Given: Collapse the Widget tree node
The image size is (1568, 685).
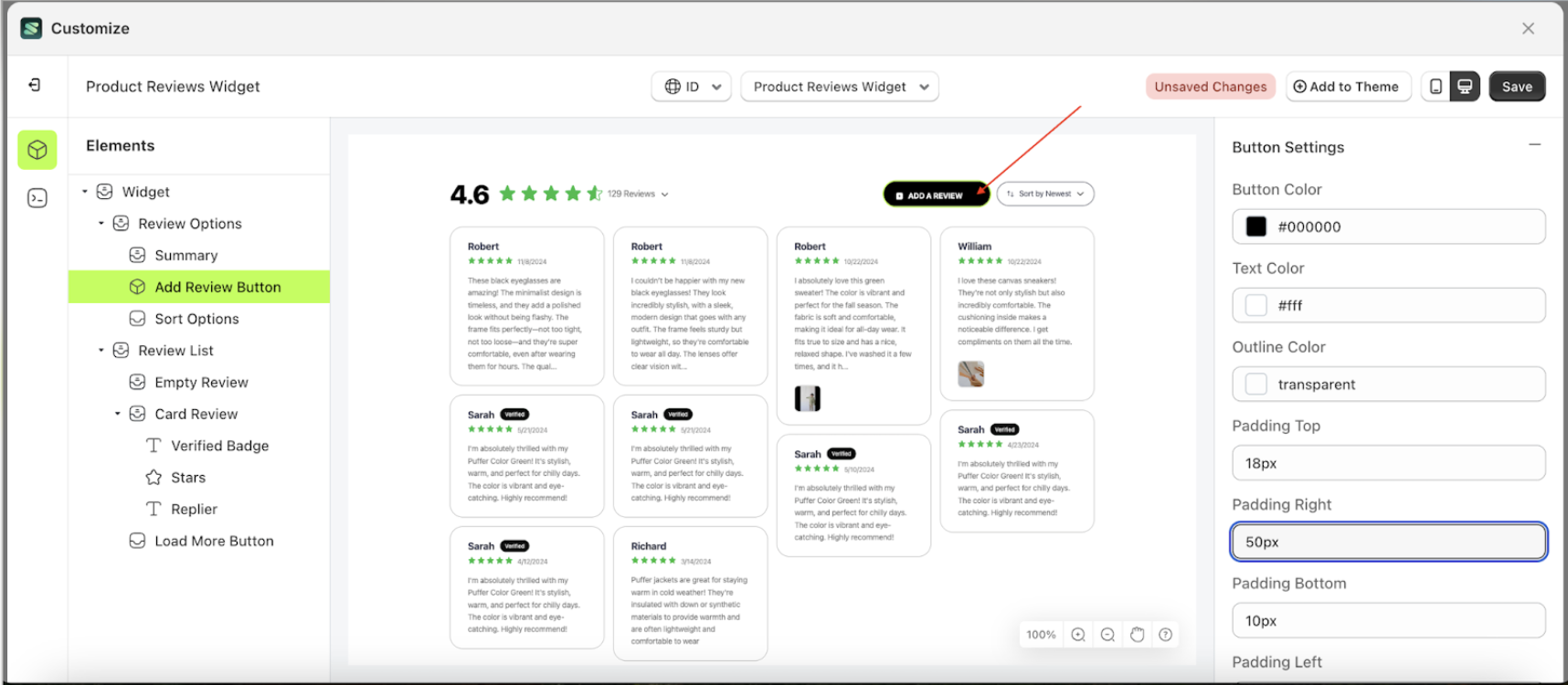Looking at the screenshot, I should pos(85,192).
